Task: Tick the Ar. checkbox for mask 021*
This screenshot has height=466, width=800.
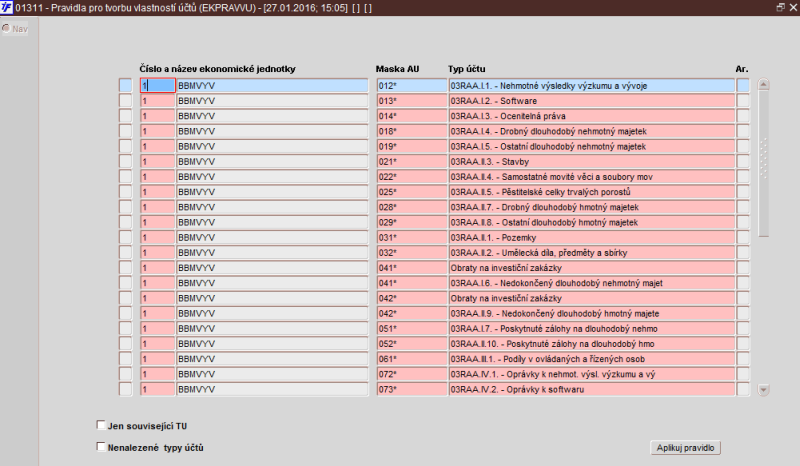Action: 743,161
